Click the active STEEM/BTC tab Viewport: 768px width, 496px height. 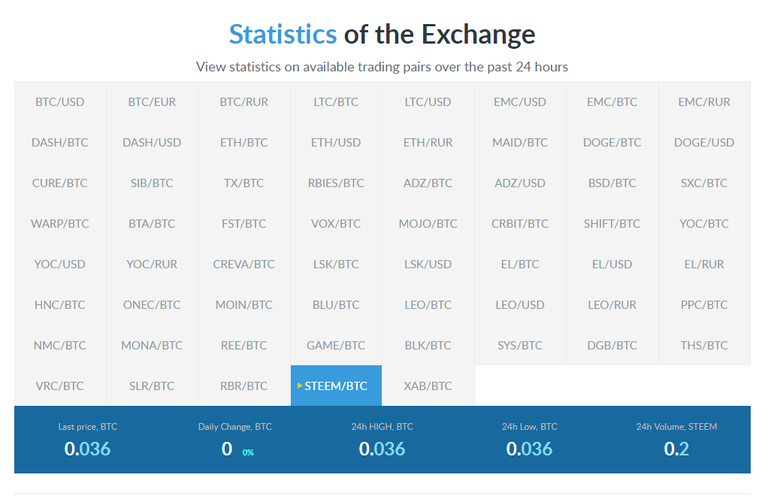click(336, 386)
